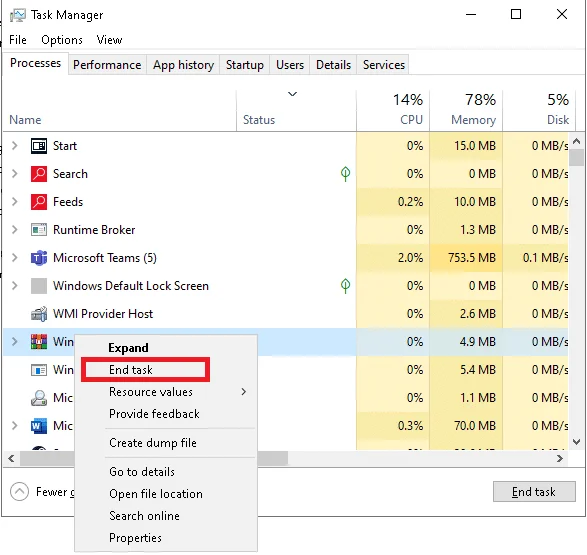Click the leaf icon in Windows Default Lock Screen row

pyautogui.click(x=345, y=286)
